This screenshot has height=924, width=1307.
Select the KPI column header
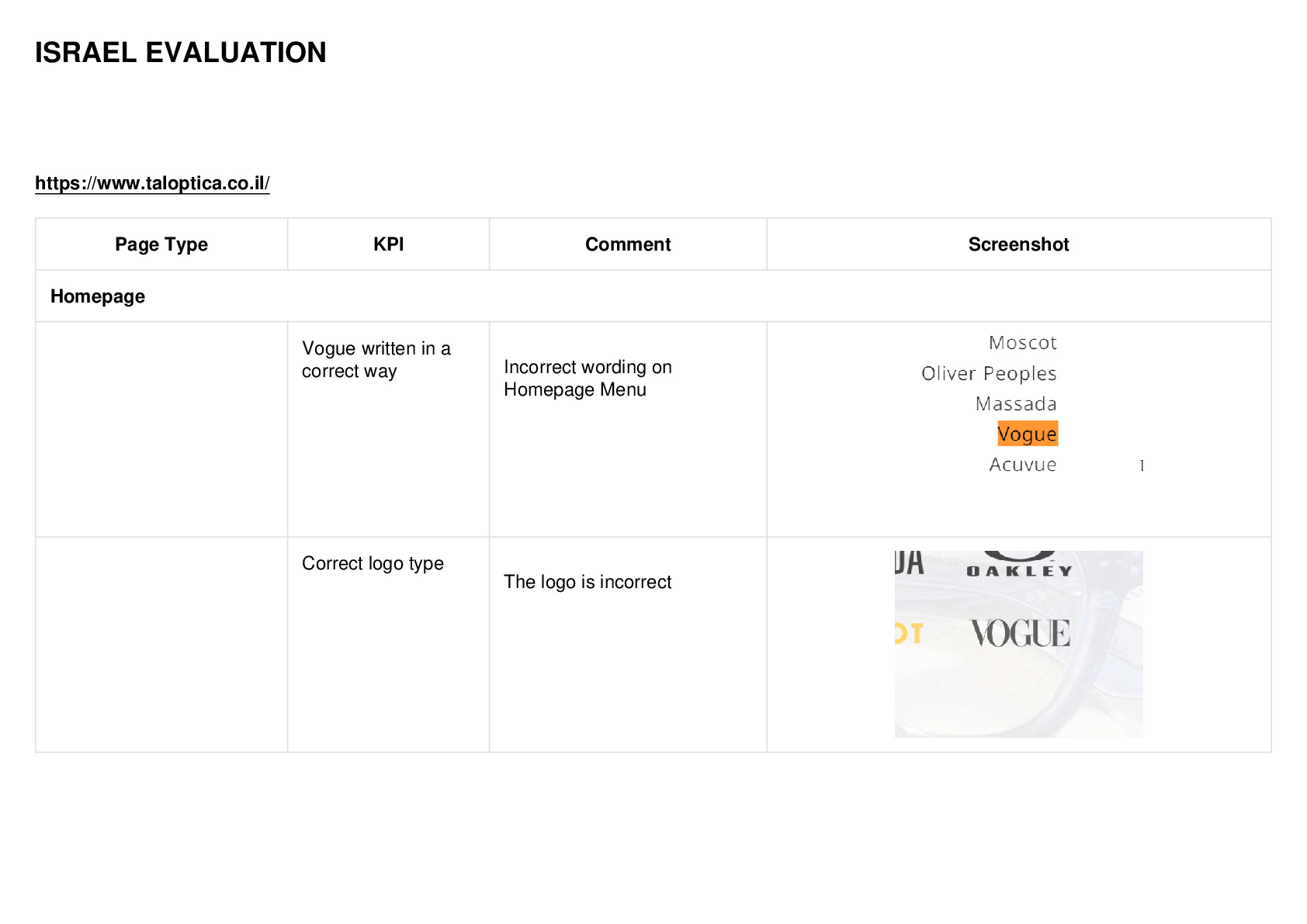point(388,244)
